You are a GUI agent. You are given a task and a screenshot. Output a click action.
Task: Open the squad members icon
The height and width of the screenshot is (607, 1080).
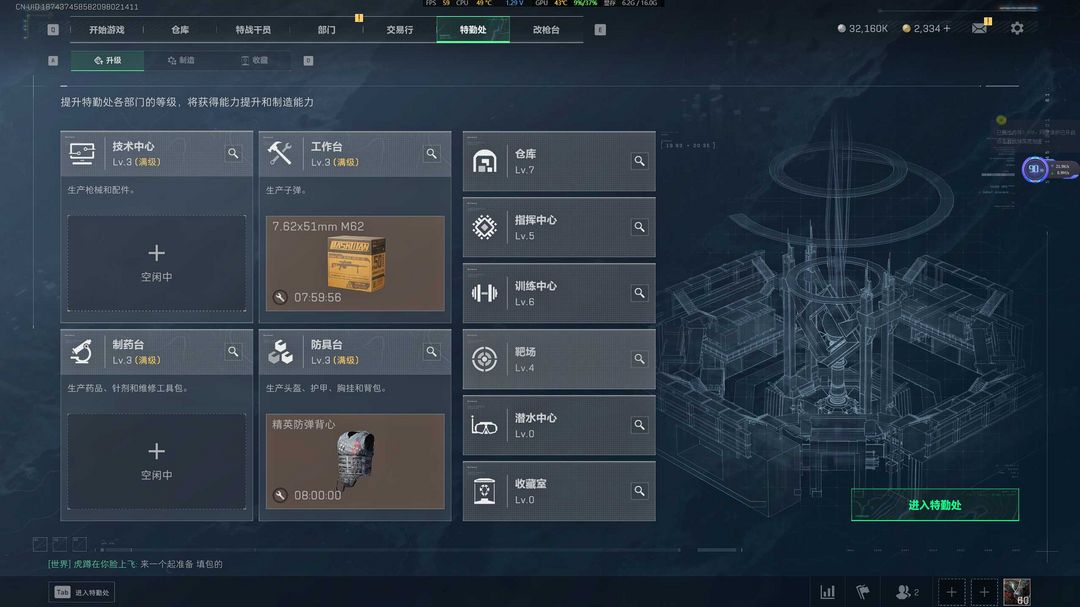[x=906, y=592]
